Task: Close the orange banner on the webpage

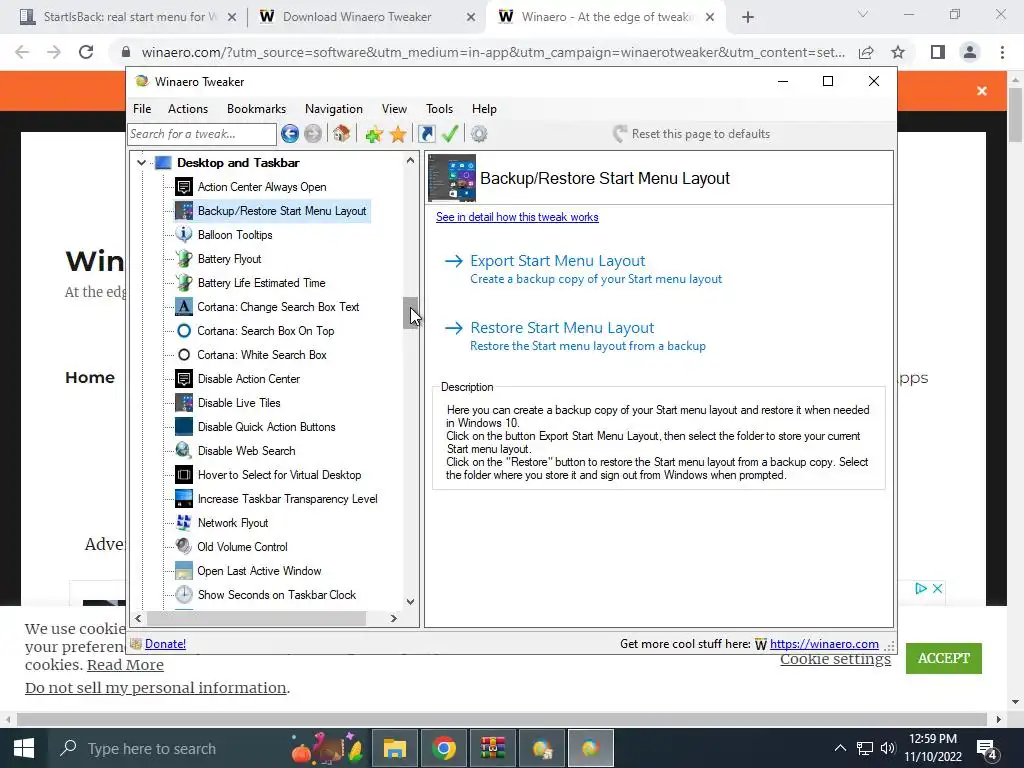Action: tap(982, 91)
